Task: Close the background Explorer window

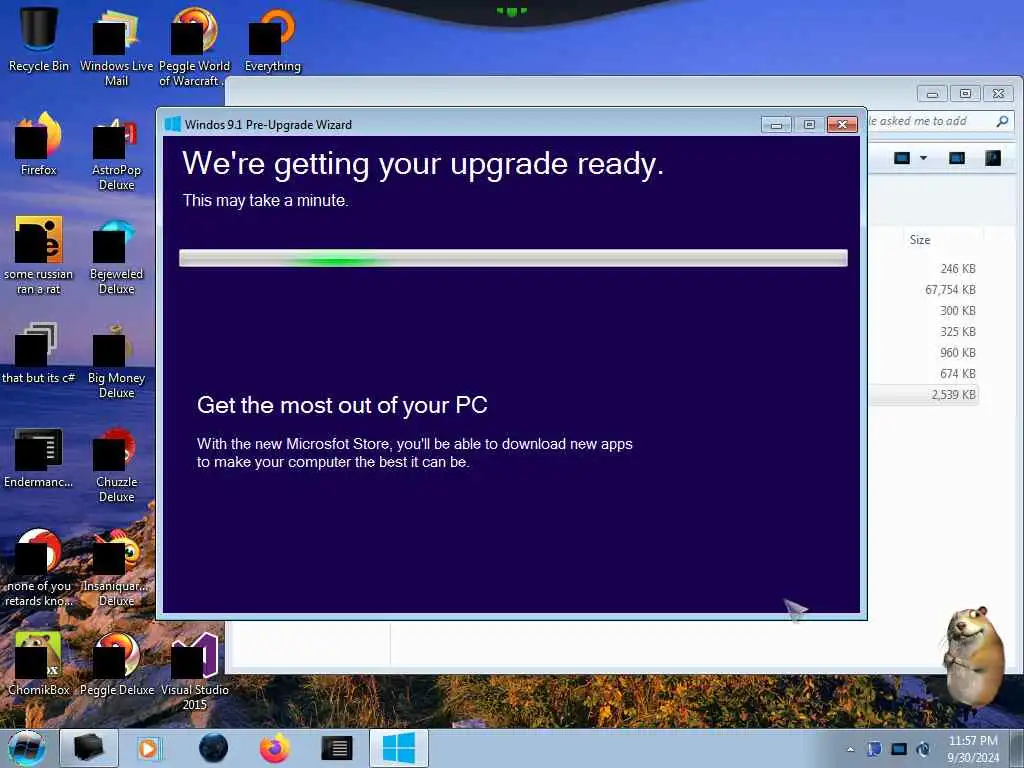Action: [x=999, y=93]
